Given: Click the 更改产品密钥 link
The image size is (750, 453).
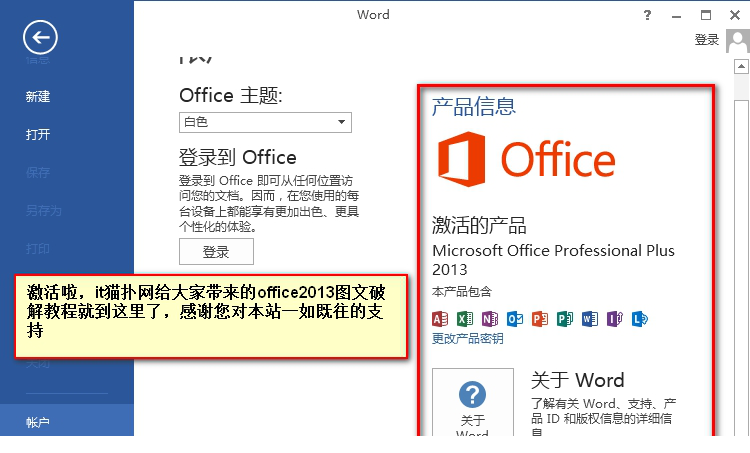Looking at the screenshot, I should click(467, 339).
